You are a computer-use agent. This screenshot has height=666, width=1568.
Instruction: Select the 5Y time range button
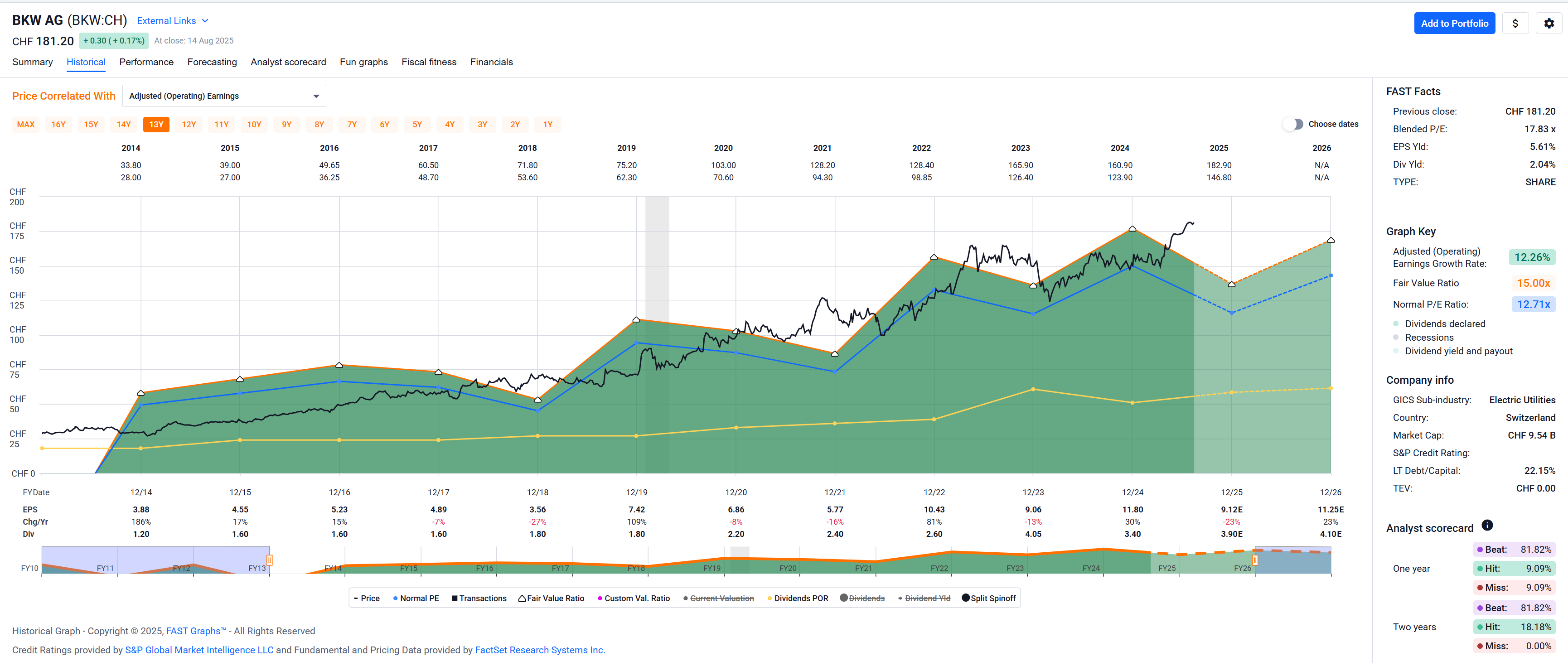[x=417, y=125]
